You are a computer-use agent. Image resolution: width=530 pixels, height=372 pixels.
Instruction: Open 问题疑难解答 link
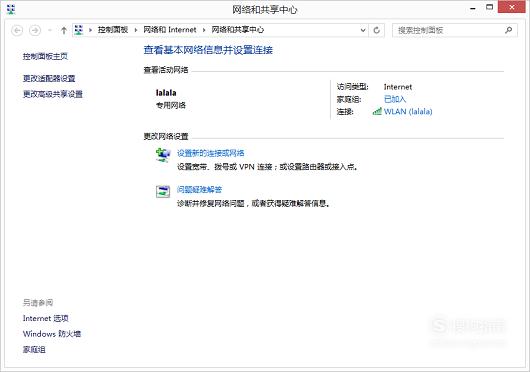(x=199, y=190)
